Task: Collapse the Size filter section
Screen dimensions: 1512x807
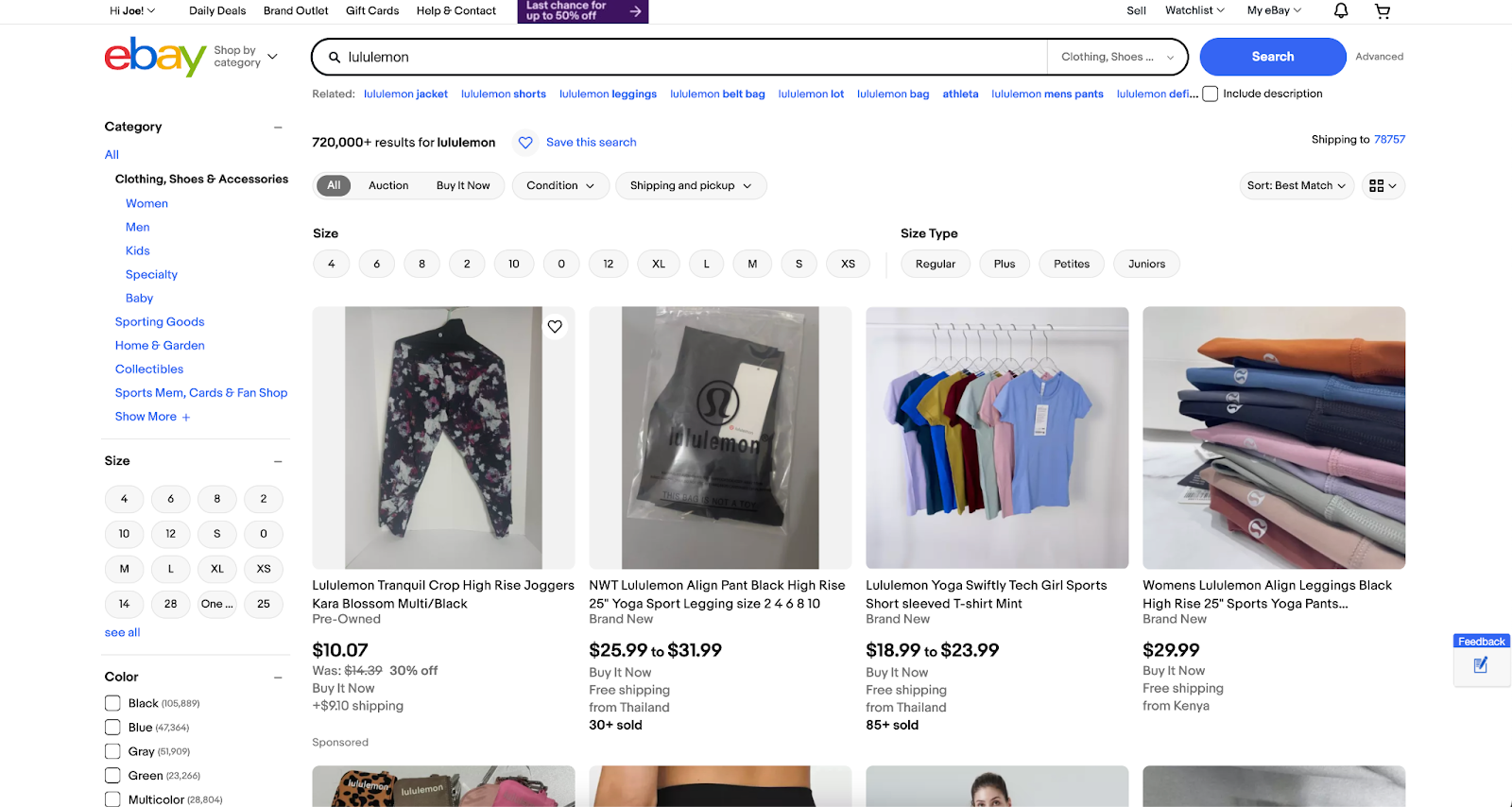Action: point(278,461)
